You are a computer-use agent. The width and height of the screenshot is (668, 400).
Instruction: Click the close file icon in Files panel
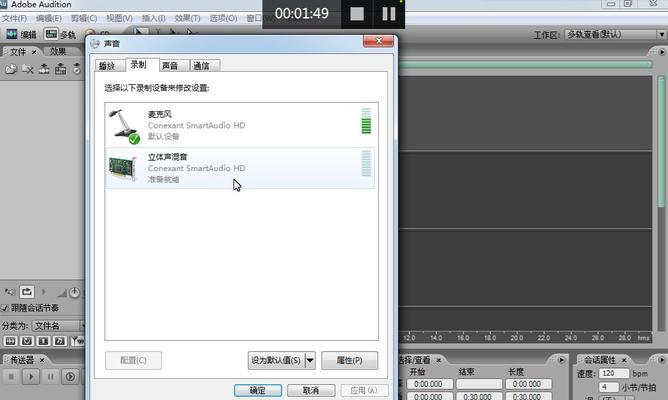pos(28,69)
